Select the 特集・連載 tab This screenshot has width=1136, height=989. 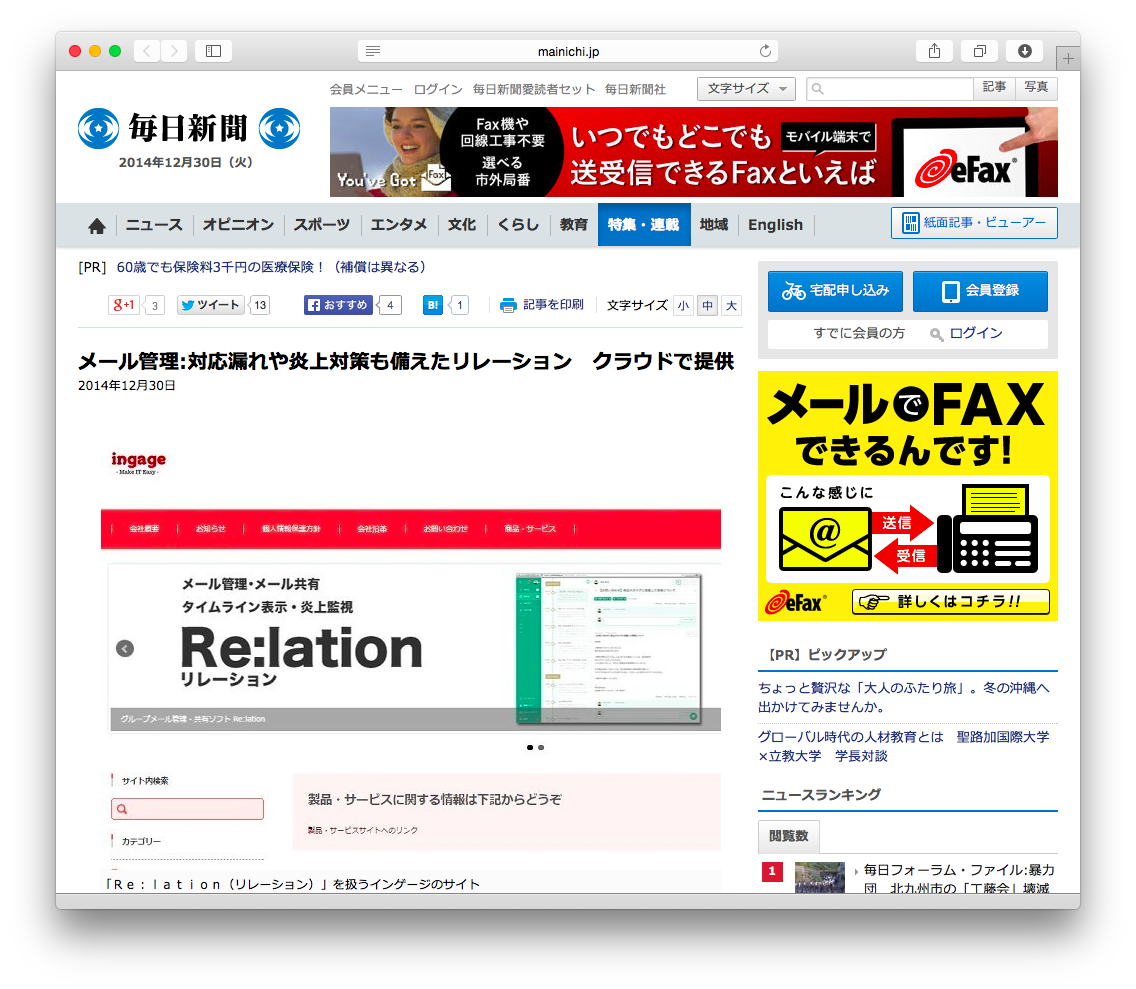(644, 225)
